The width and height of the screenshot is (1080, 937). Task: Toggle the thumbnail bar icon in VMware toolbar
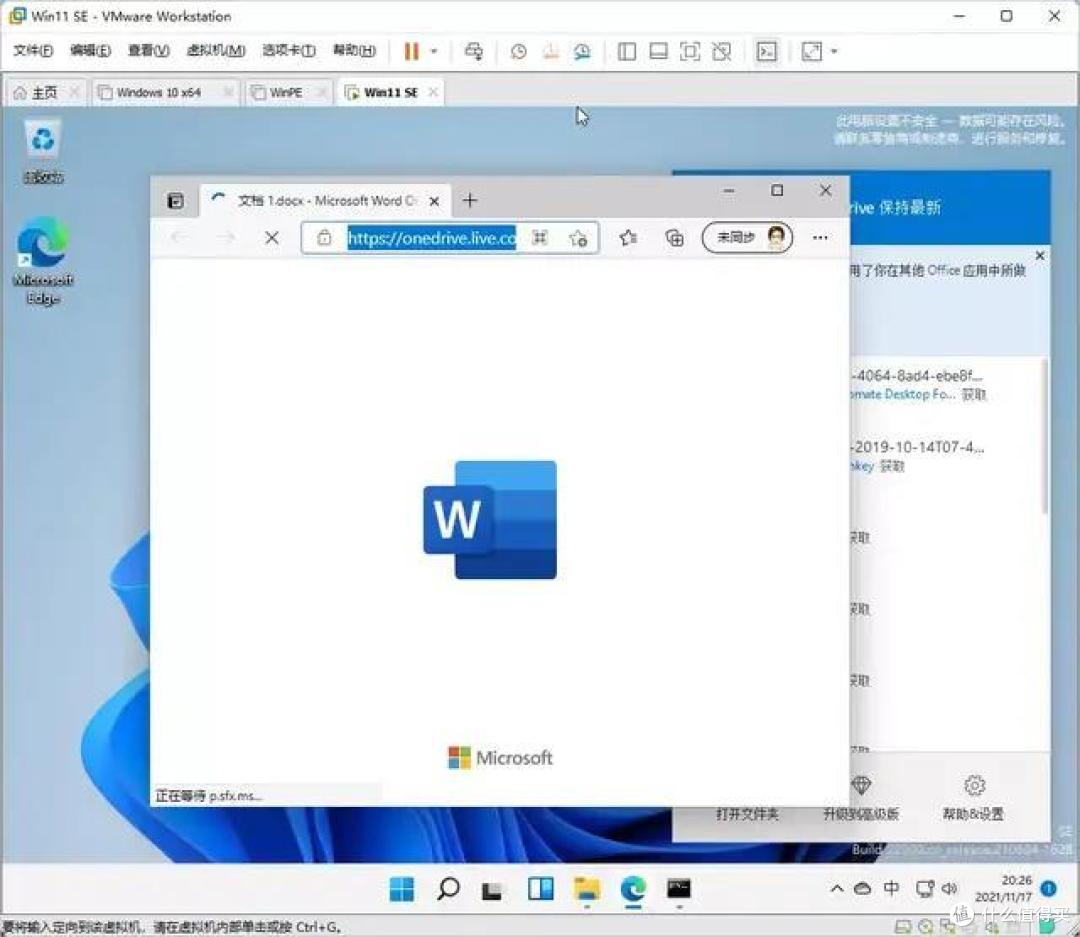pyautogui.click(x=658, y=52)
